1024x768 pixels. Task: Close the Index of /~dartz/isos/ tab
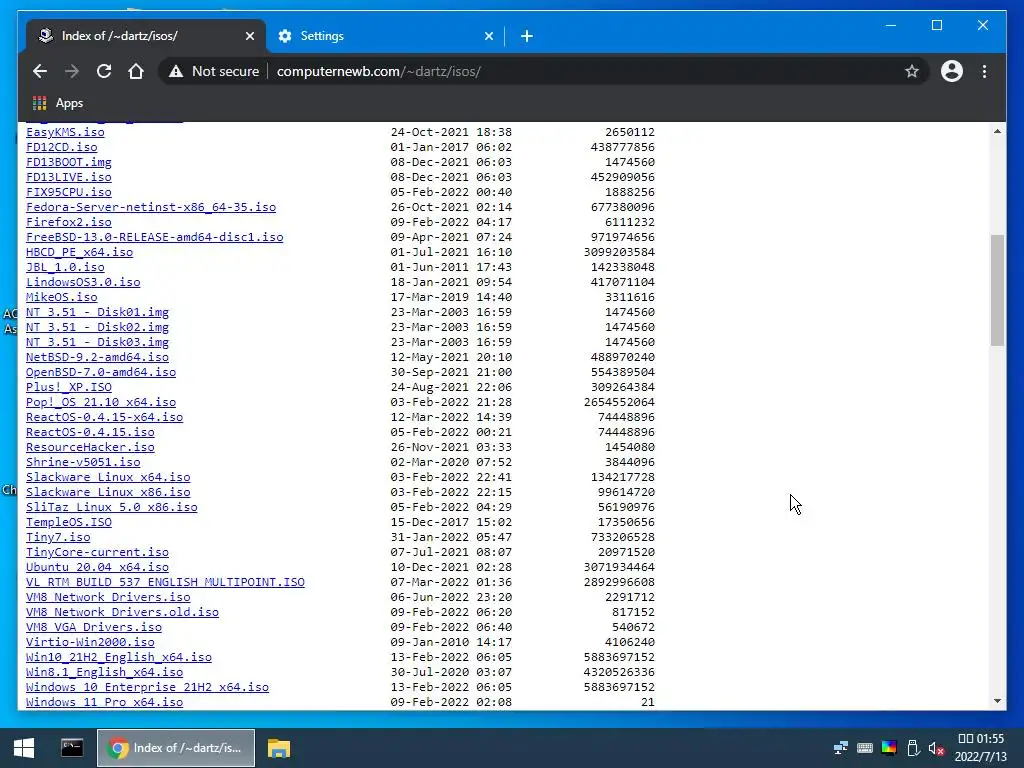point(249,36)
